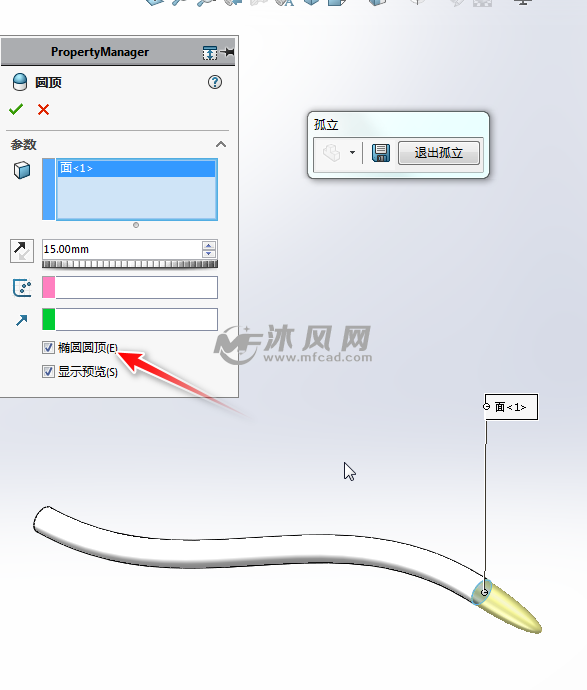Click the face selection cube icon

(22, 170)
